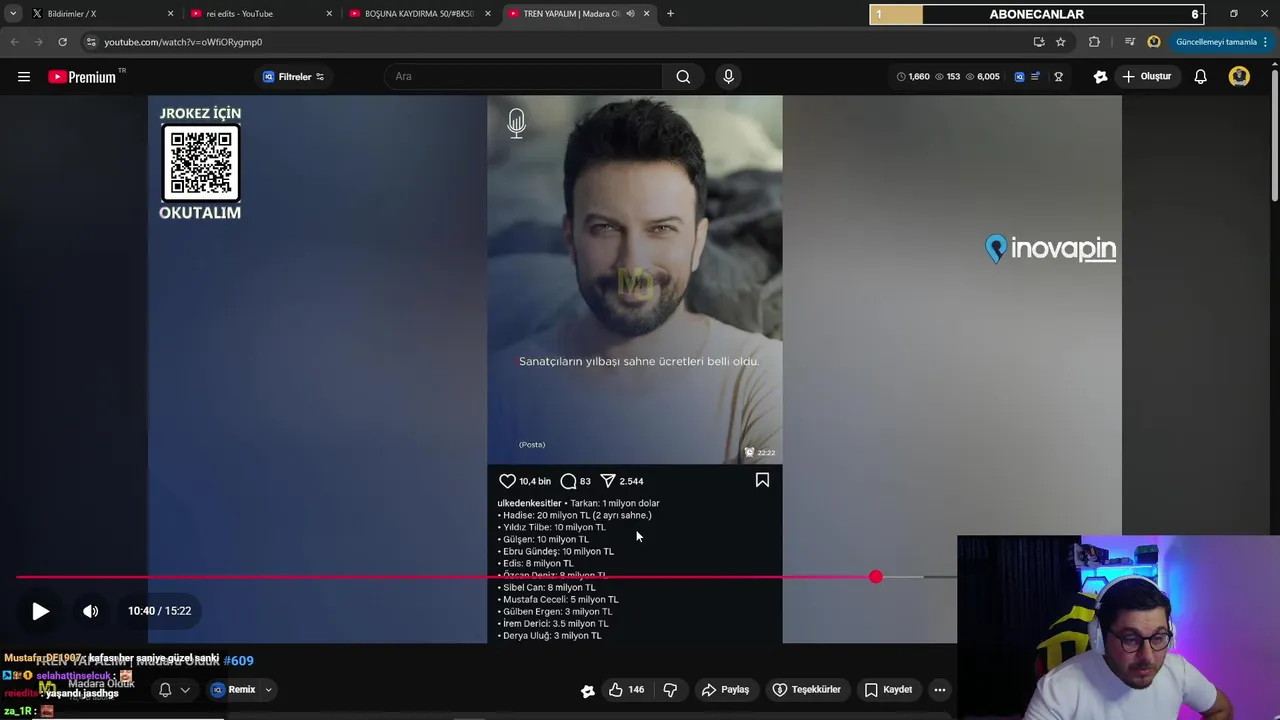
Task: Reload the current page
Action: pyautogui.click(x=62, y=42)
